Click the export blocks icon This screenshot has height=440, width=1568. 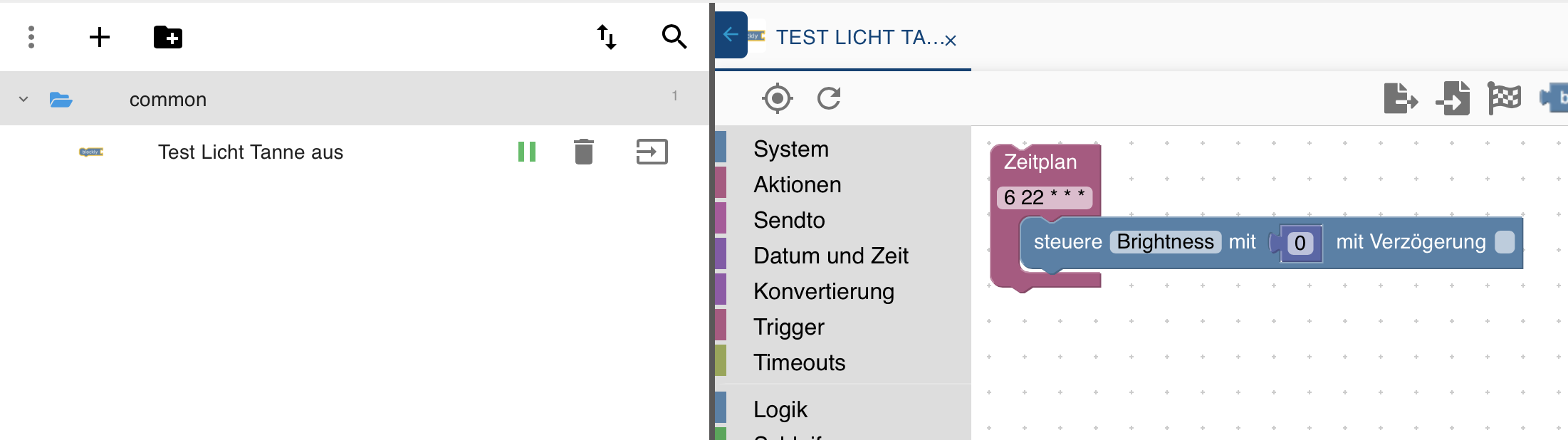click(1400, 98)
